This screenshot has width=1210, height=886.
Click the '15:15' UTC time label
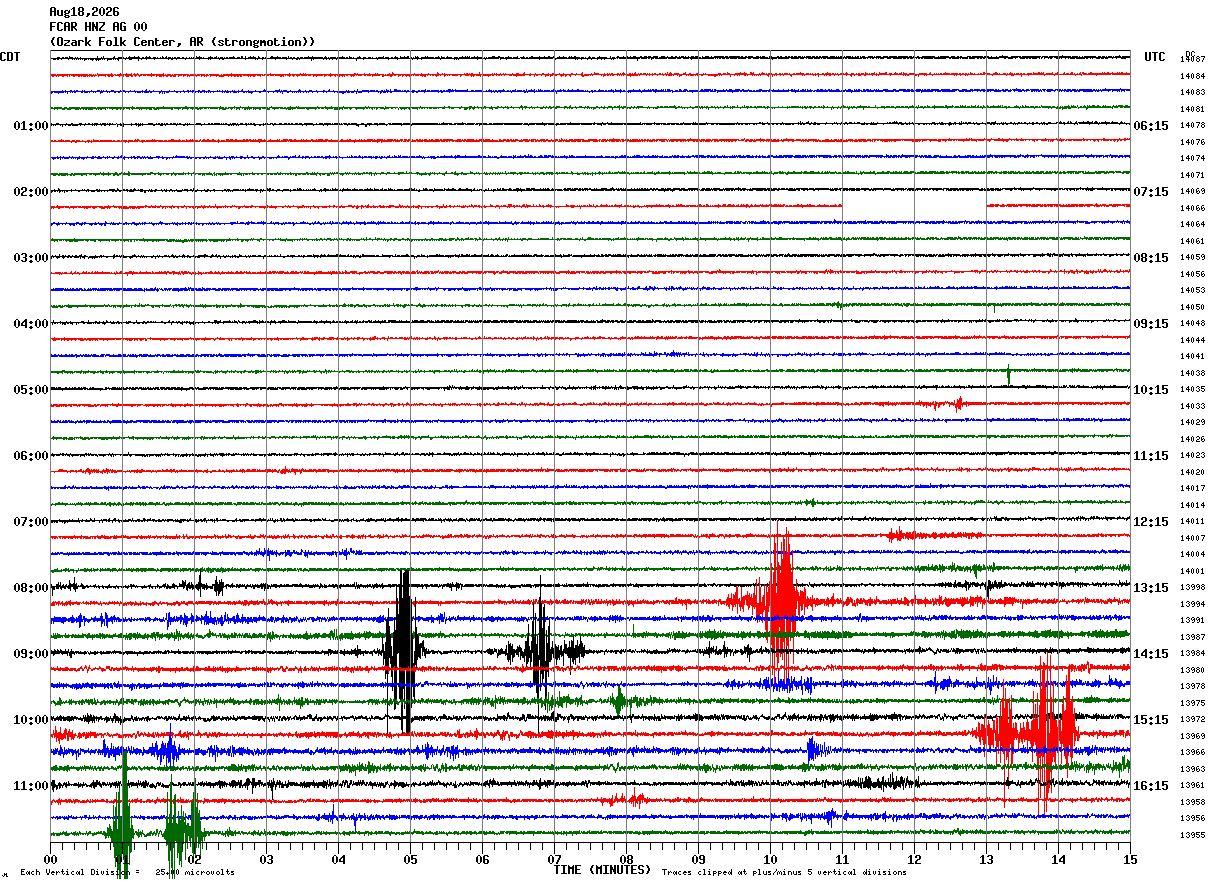point(1151,720)
